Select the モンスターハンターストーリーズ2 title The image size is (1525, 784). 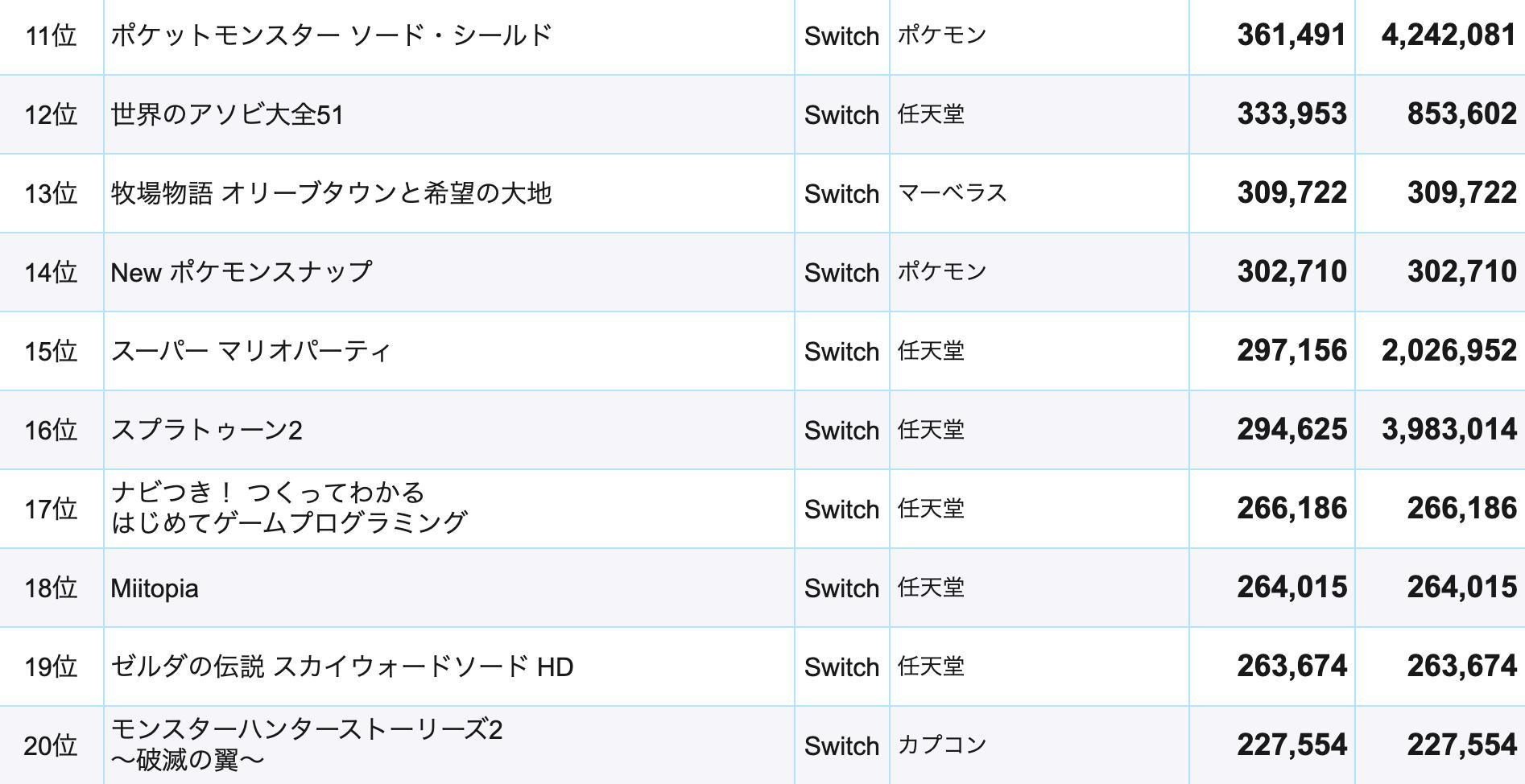pyautogui.click(x=306, y=745)
